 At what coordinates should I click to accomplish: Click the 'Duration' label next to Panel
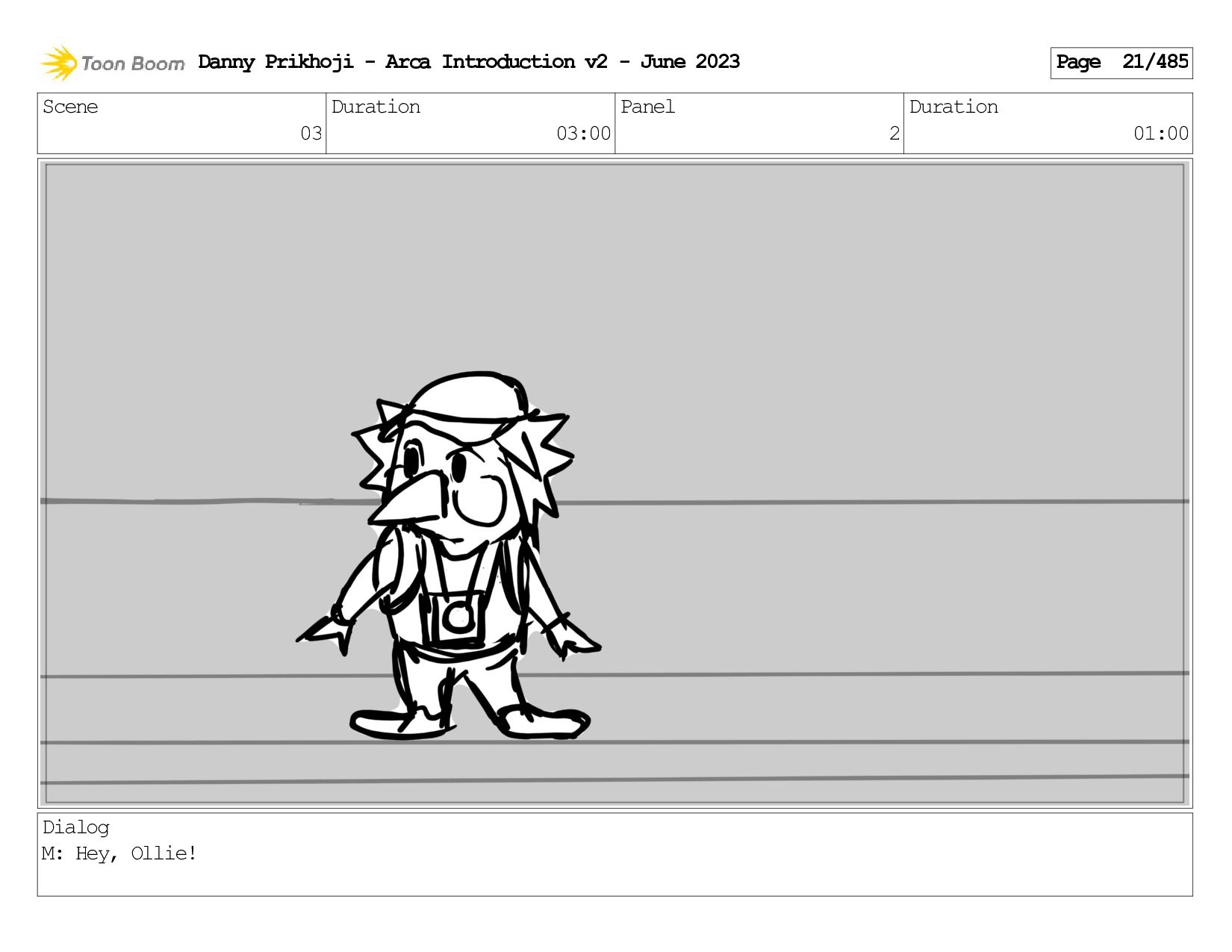[953, 107]
